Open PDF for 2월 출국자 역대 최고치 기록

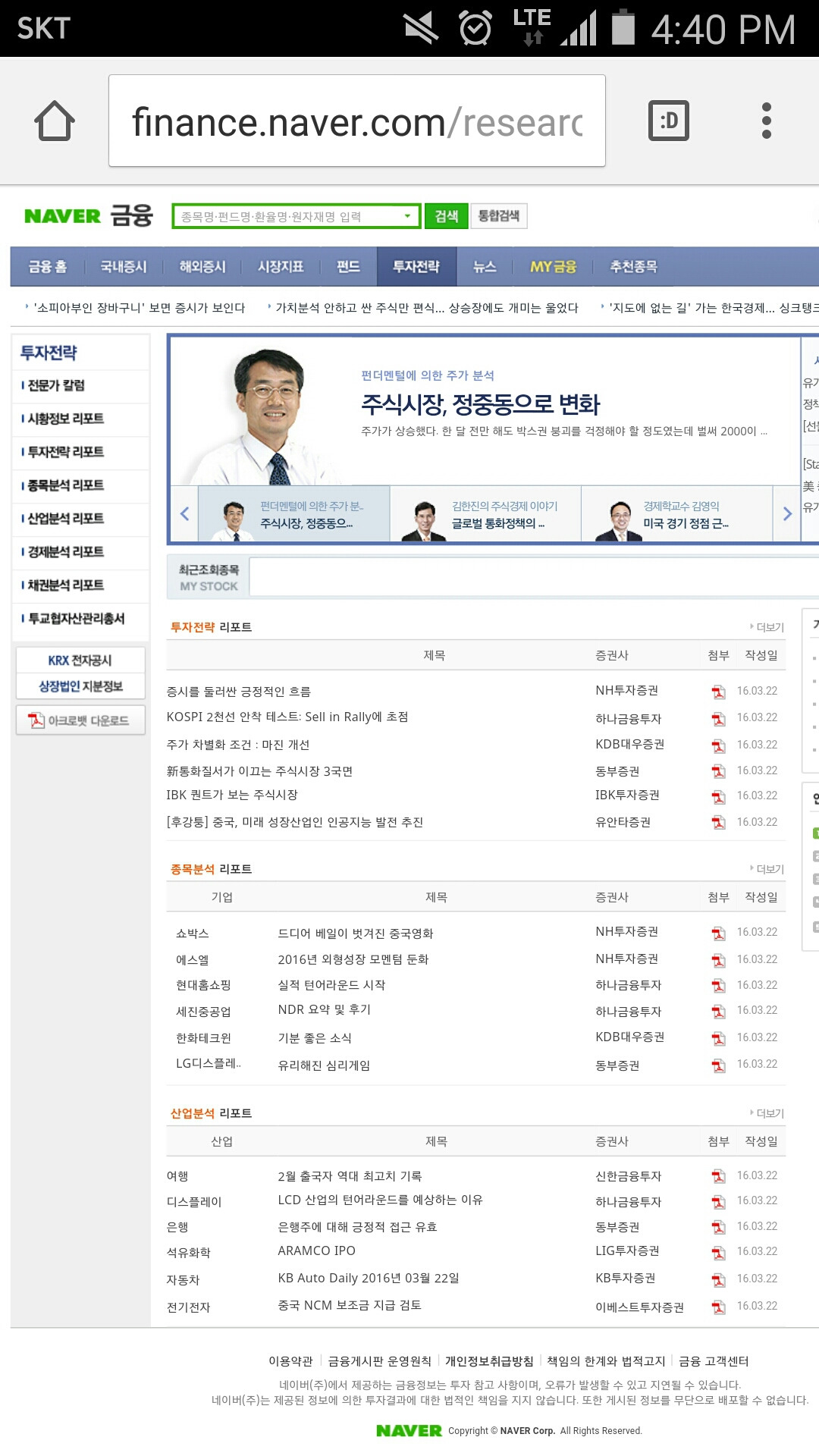click(718, 1176)
